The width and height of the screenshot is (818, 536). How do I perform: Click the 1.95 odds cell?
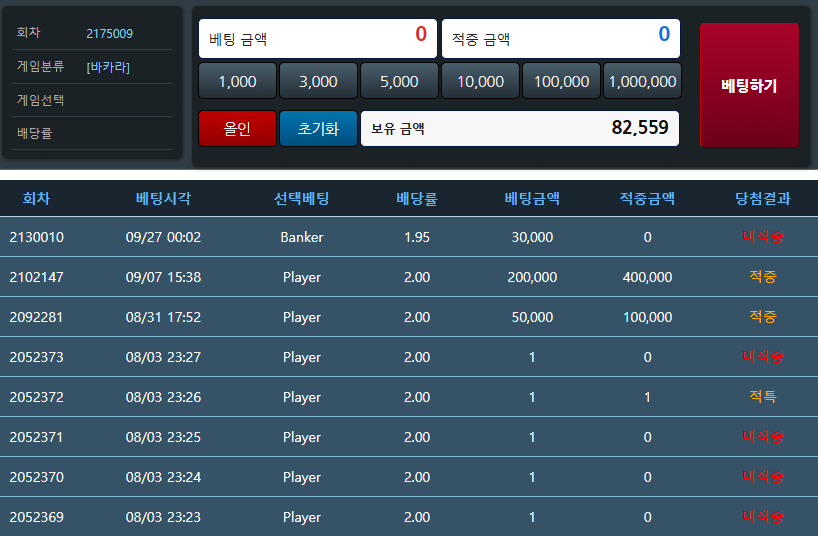(417, 237)
